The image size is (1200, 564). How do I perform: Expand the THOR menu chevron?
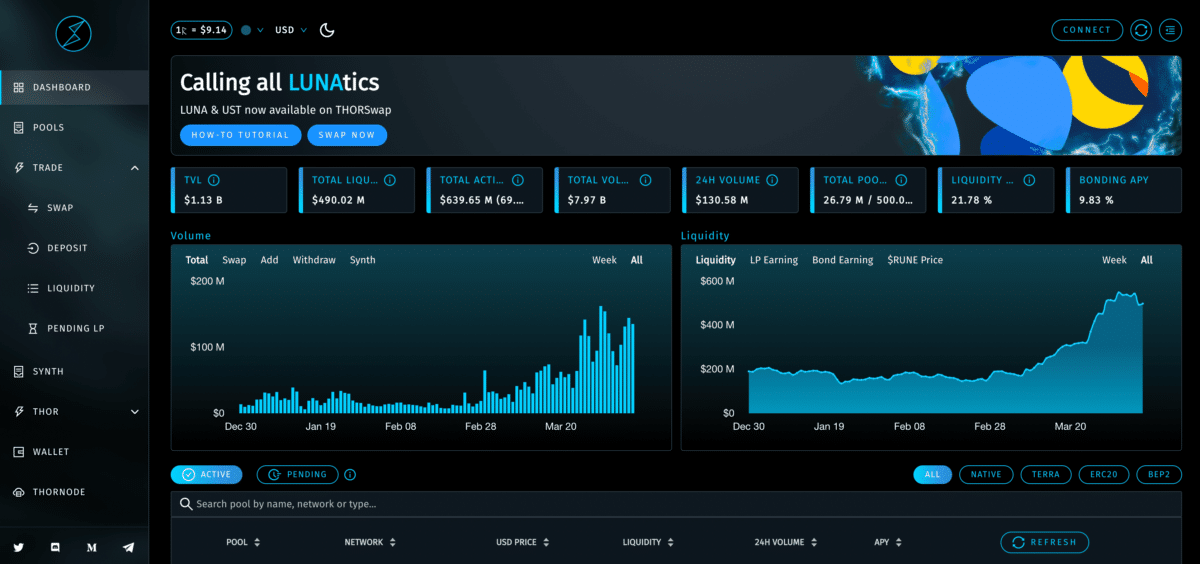click(135, 411)
